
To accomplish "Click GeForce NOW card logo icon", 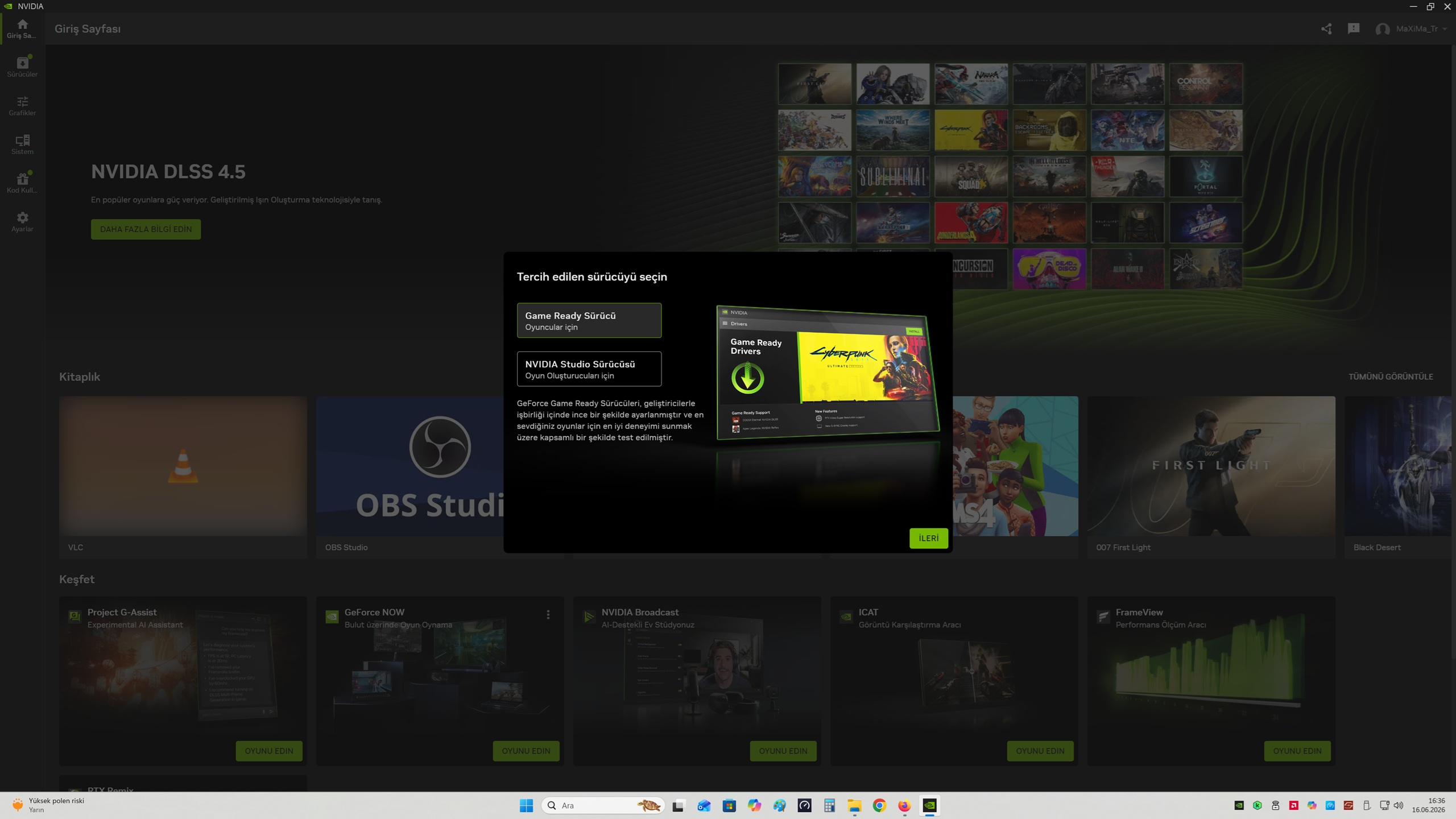I will 332,617.
